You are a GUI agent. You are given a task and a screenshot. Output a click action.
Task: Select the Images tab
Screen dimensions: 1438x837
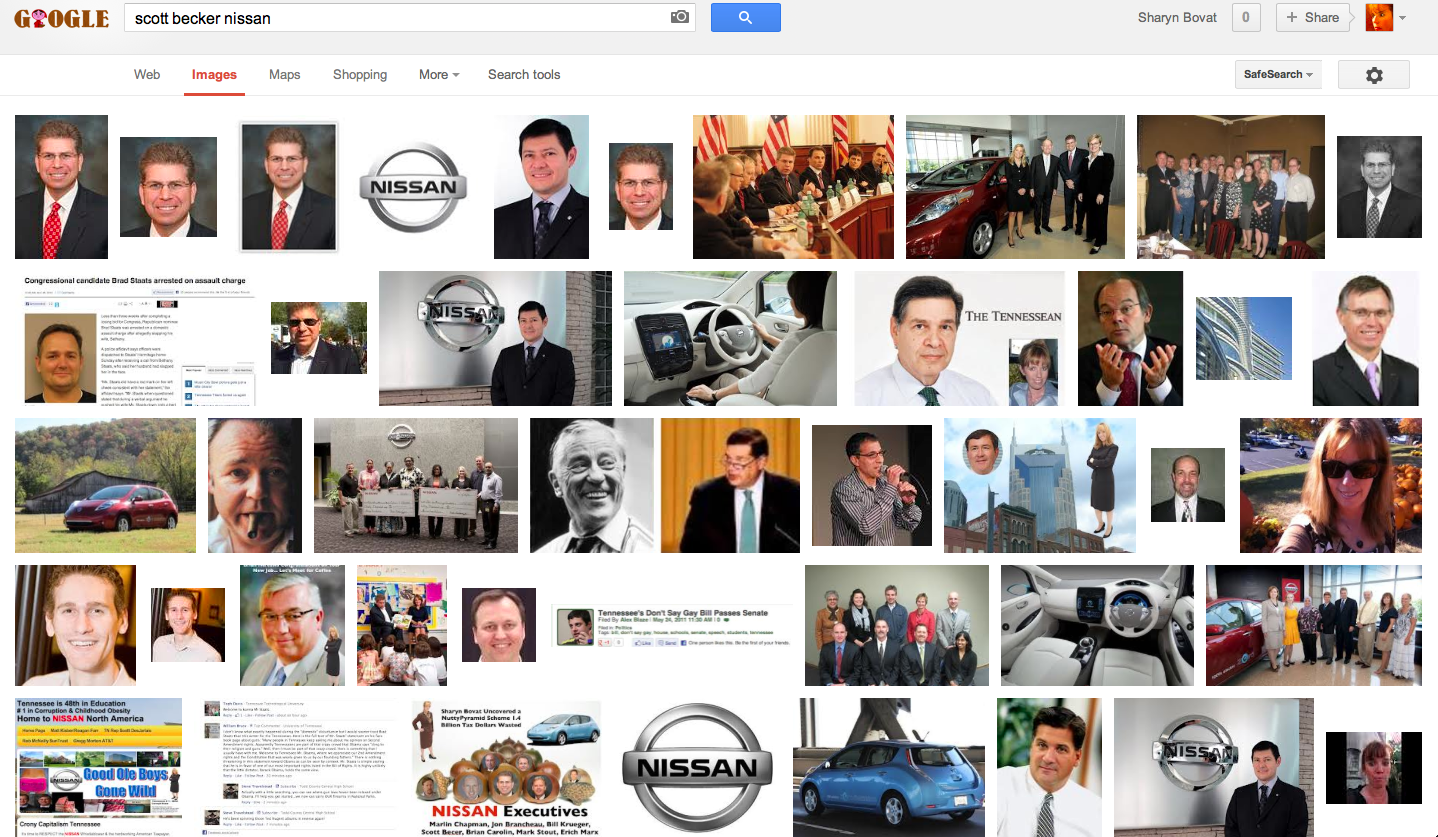pos(214,75)
